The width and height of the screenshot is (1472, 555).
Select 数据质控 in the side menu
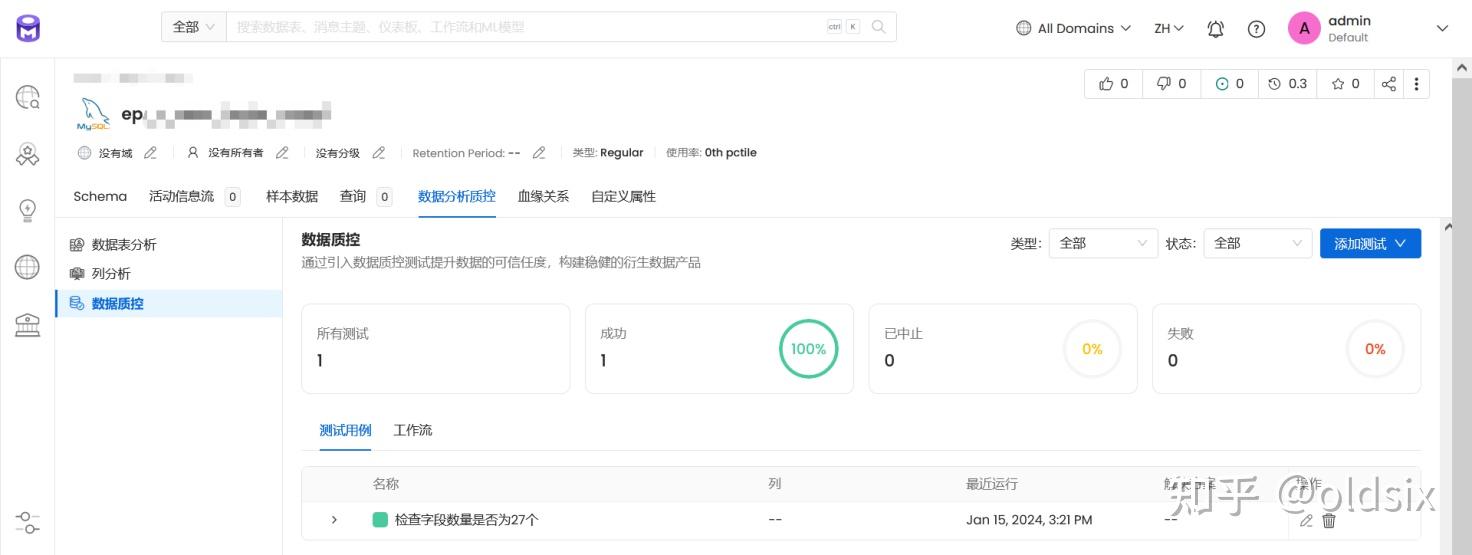169,303
